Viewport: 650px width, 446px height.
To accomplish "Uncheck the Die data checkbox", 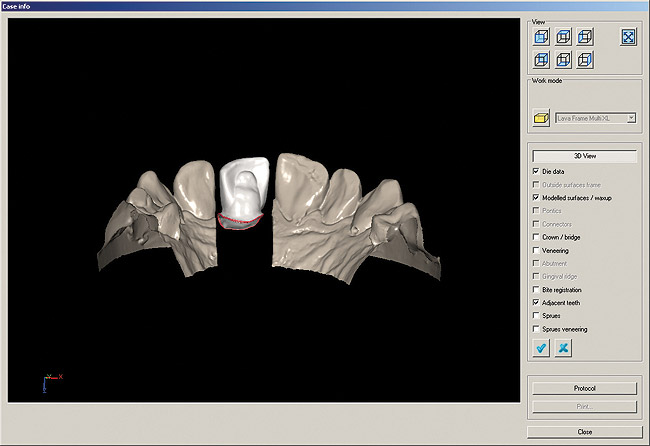I will point(537,172).
